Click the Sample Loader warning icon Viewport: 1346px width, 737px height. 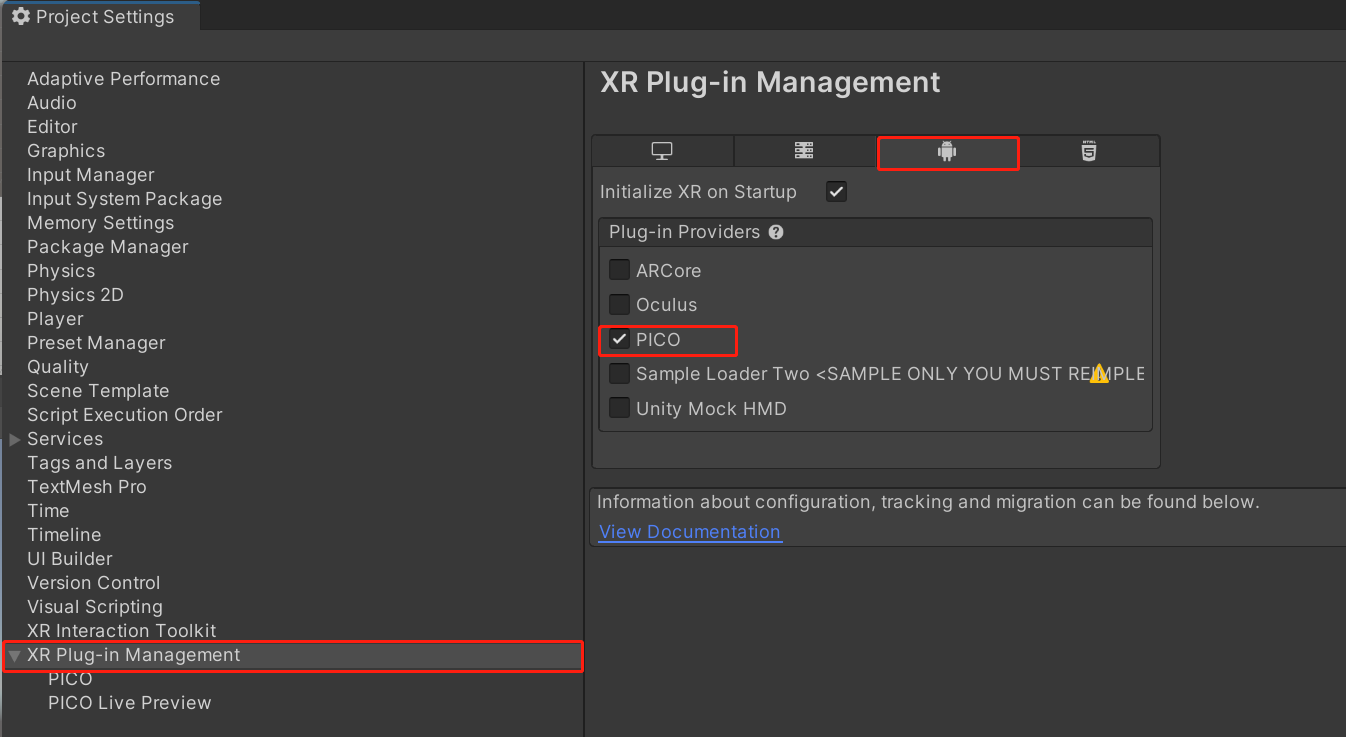pos(1099,374)
